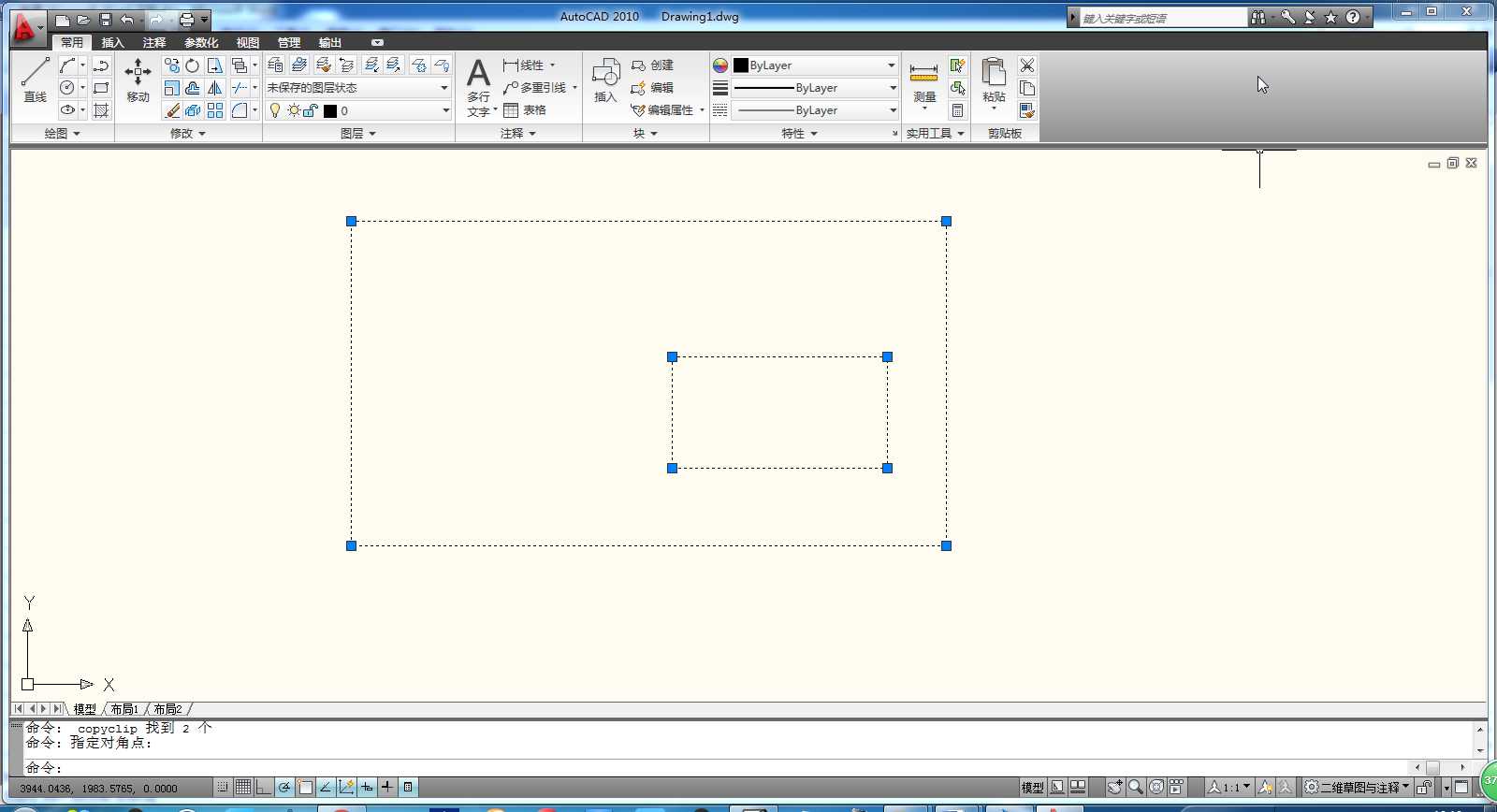
Task: Click the Pan hand icon in status bar
Action: click(x=1114, y=788)
